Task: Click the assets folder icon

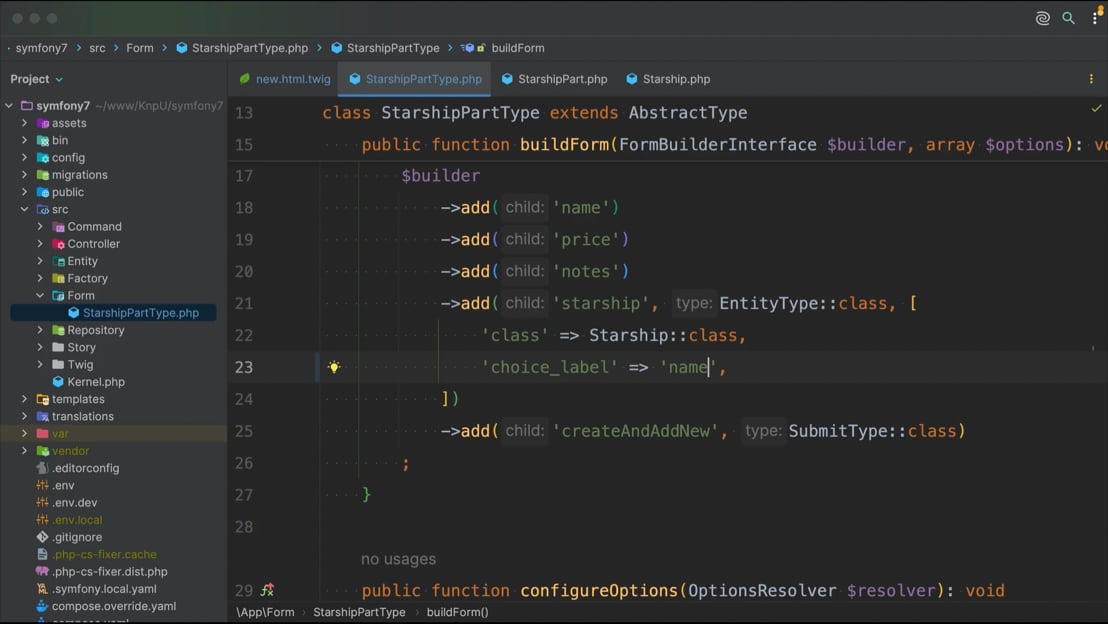Action: click(x=42, y=123)
